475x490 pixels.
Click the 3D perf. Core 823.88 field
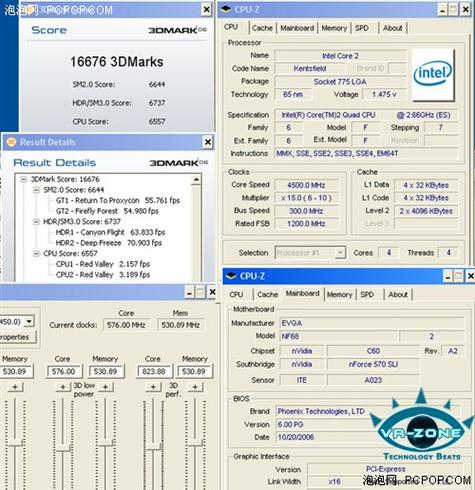pyautogui.click(x=154, y=371)
